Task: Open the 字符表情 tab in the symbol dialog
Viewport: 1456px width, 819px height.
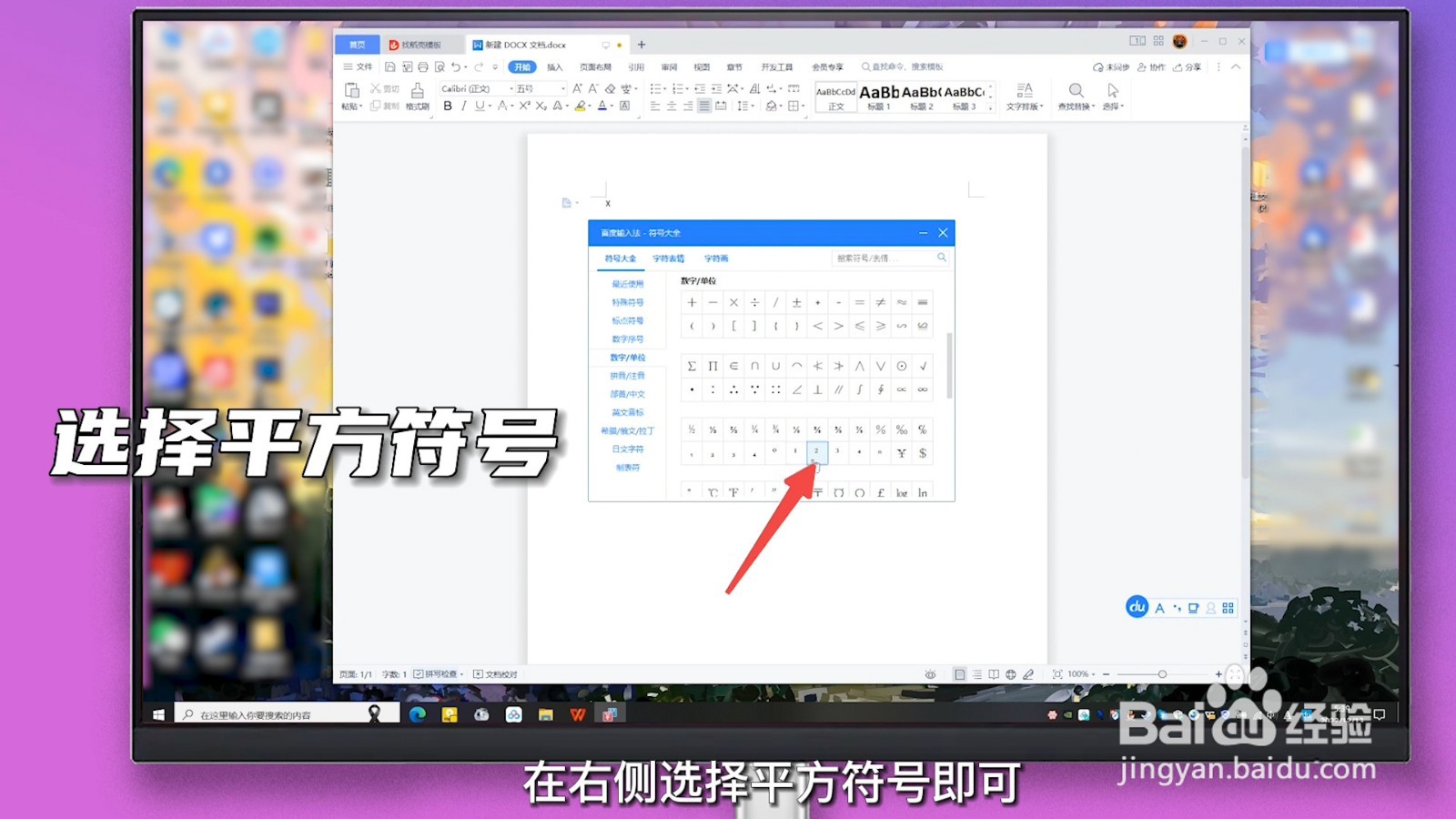Action: click(667, 258)
